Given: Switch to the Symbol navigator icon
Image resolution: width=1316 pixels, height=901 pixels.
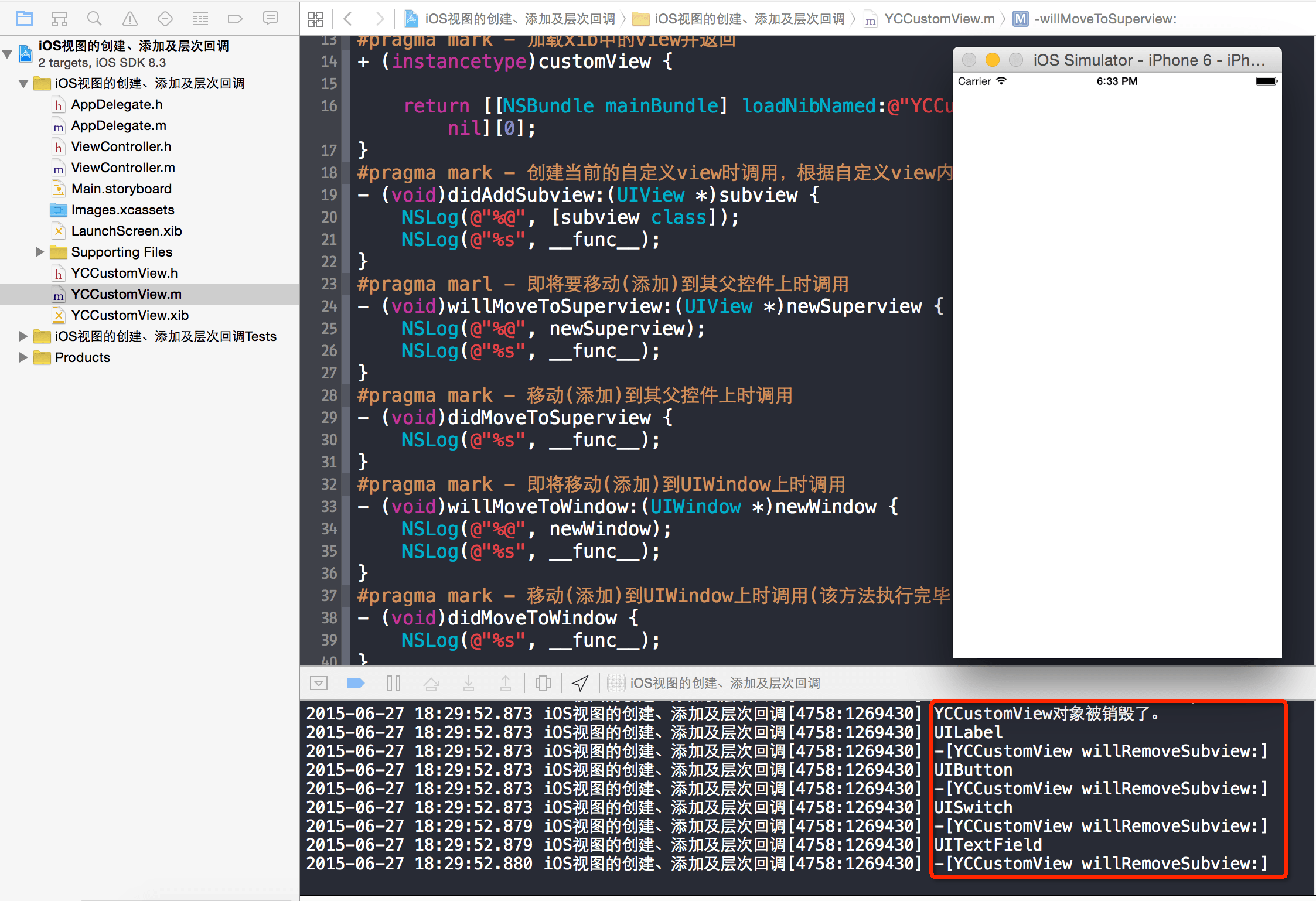Looking at the screenshot, I should tap(60, 19).
